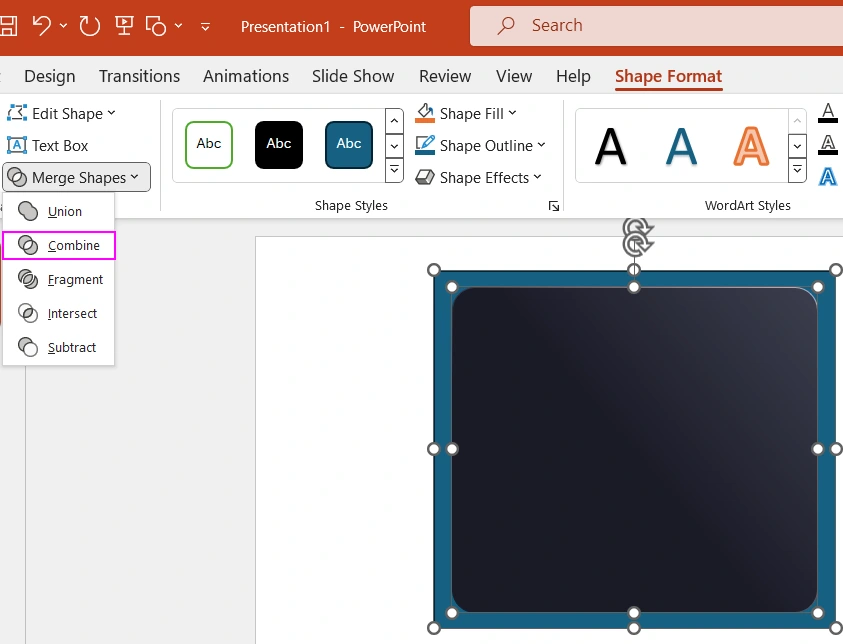Click the Start From Beginning presentation icon
The height and width of the screenshot is (644, 843).
click(x=124, y=25)
